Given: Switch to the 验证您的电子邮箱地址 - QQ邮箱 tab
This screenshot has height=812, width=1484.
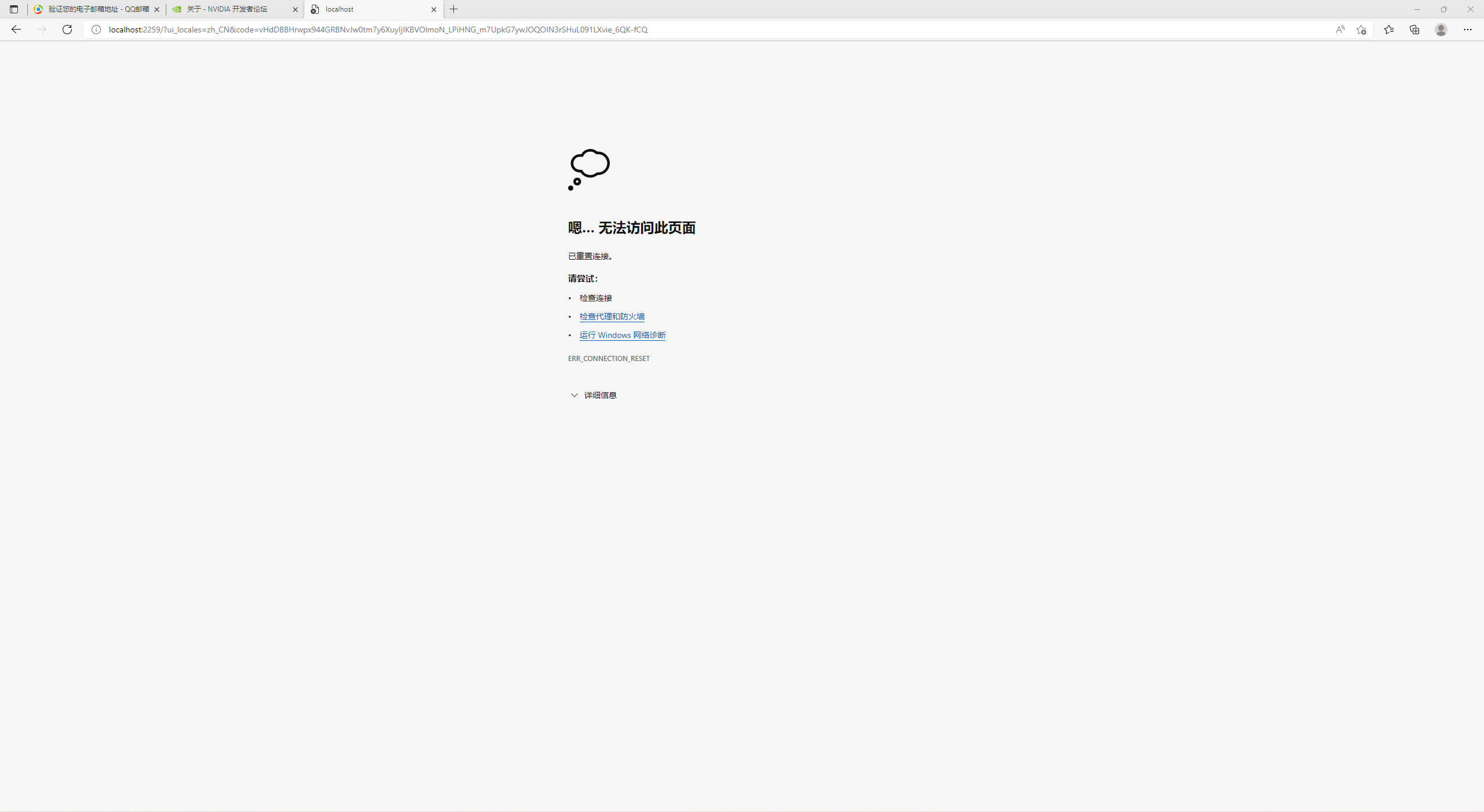Looking at the screenshot, I should [97, 9].
